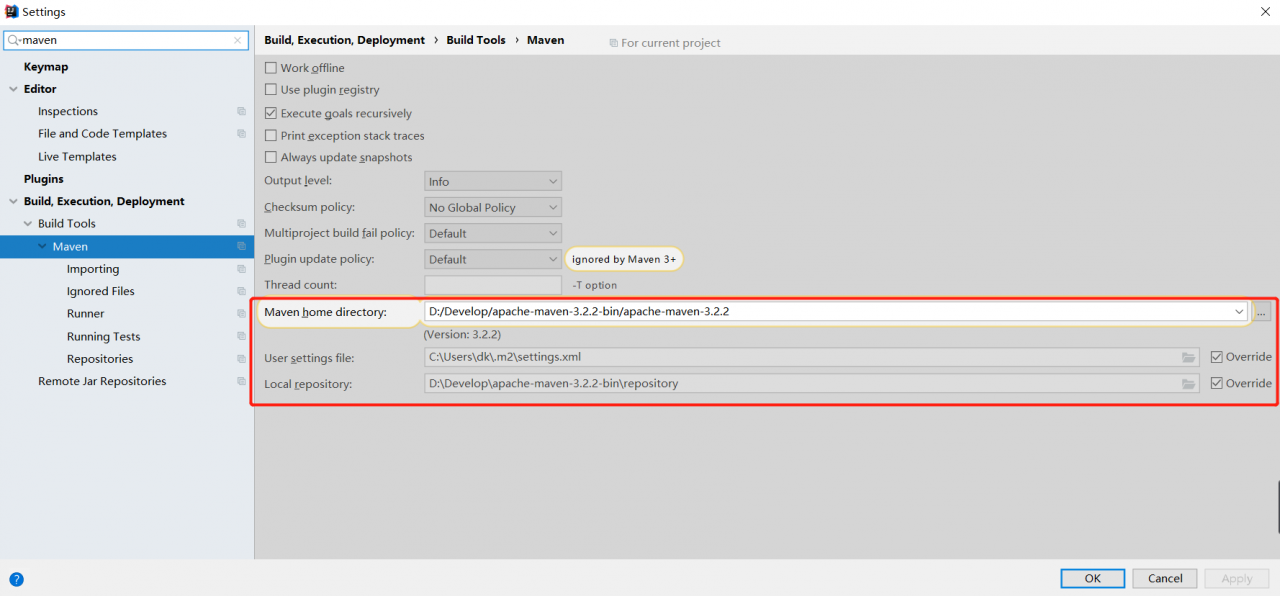Open Repositories under Maven
Viewport: 1280px width, 596px height.
[100, 359]
